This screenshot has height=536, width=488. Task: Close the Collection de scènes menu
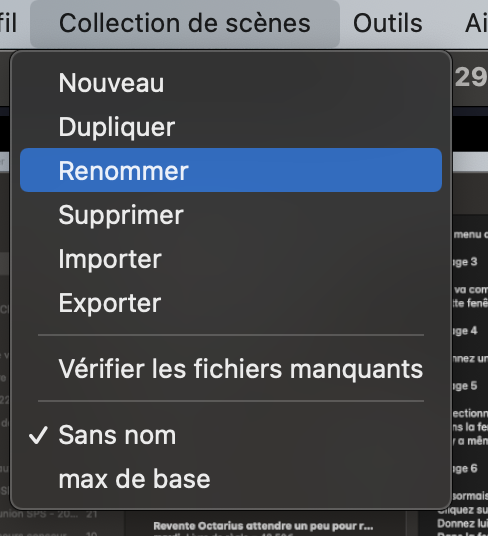(x=185, y=23)
